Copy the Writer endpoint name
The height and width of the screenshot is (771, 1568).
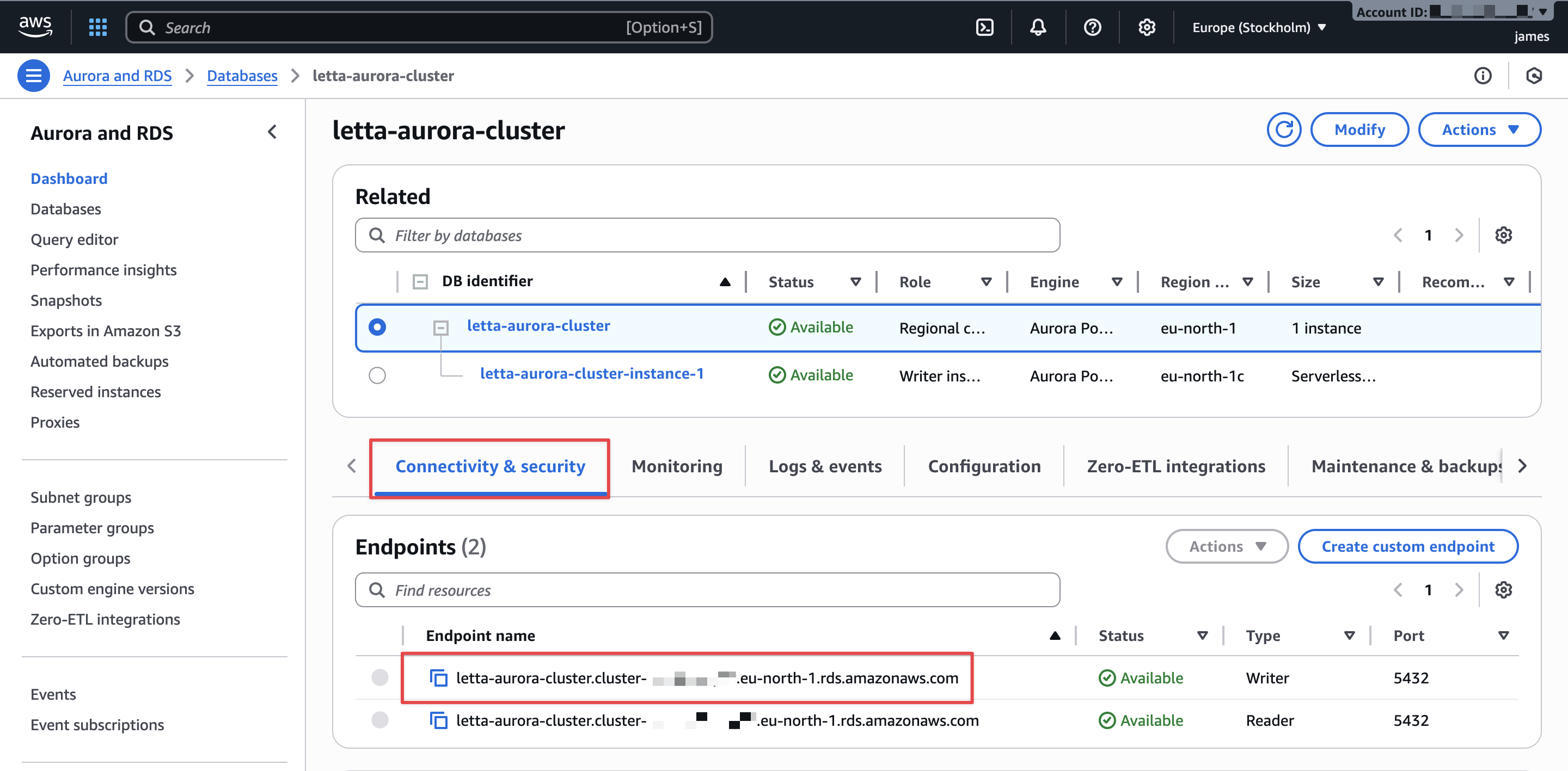click(x=438, y=678)
